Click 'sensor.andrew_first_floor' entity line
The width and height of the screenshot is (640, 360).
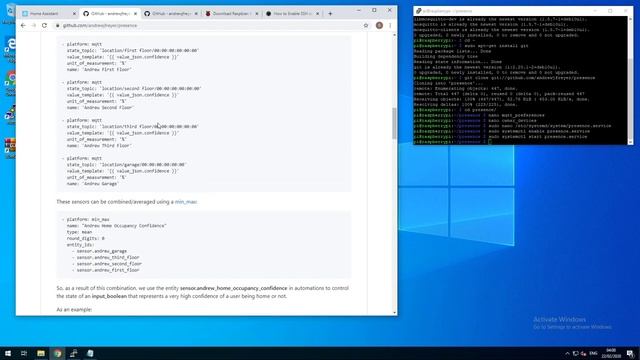[x=108, y=270]
